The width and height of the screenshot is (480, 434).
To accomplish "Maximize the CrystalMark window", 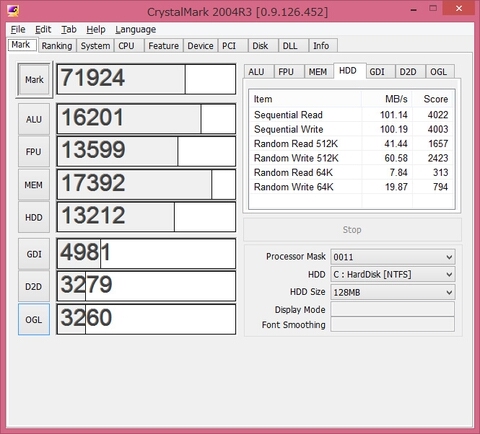I will [x=433, y=8].
